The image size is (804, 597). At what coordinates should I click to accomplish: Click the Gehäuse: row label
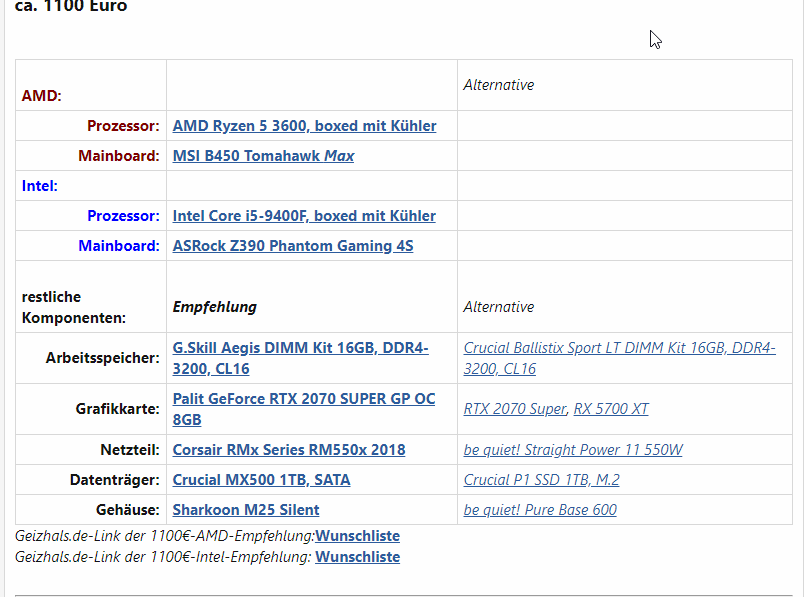click(x=128, y=510)
